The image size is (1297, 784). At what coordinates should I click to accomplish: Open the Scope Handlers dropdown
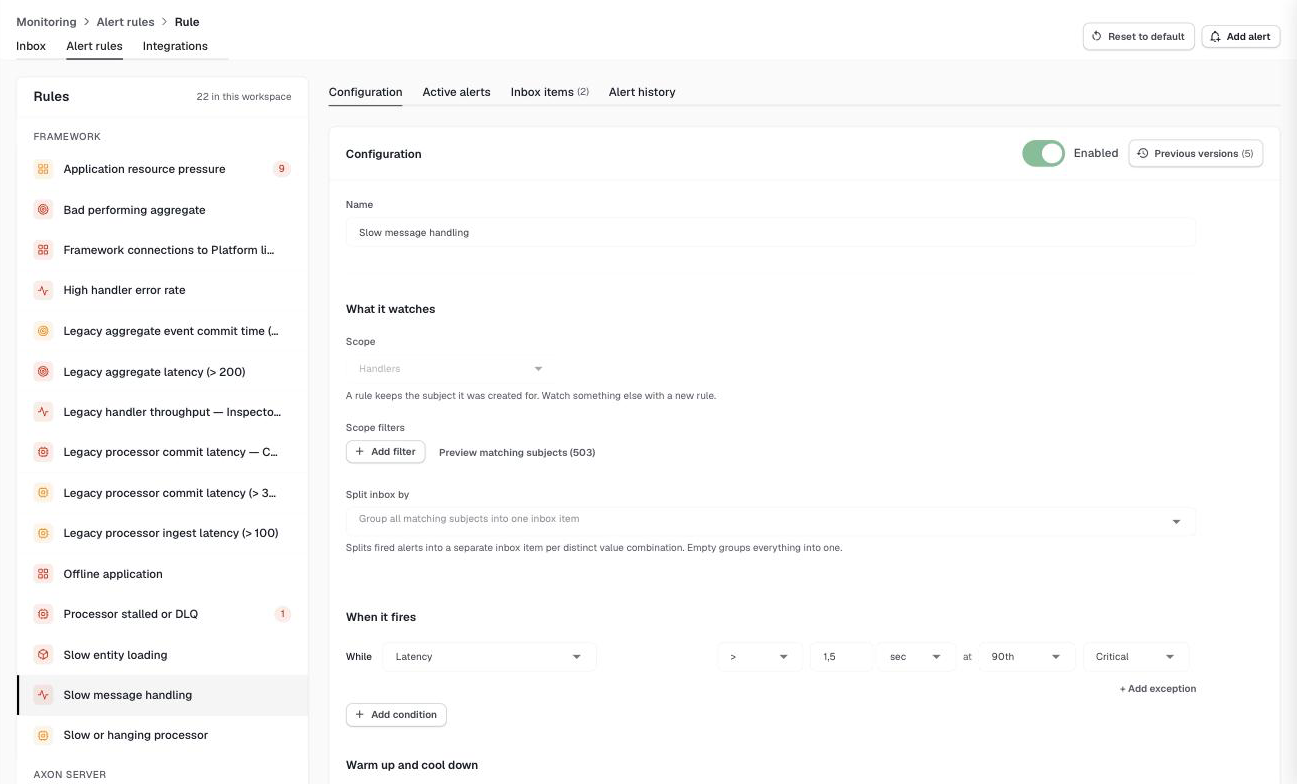(x=448, y=369)
